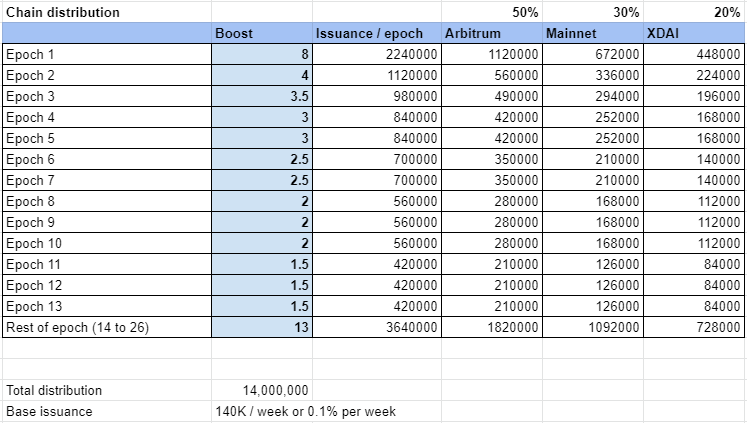The image size is (747, 423).
Task: Click the 'Issuance / epoch' column header
Action: pos(377,33)
